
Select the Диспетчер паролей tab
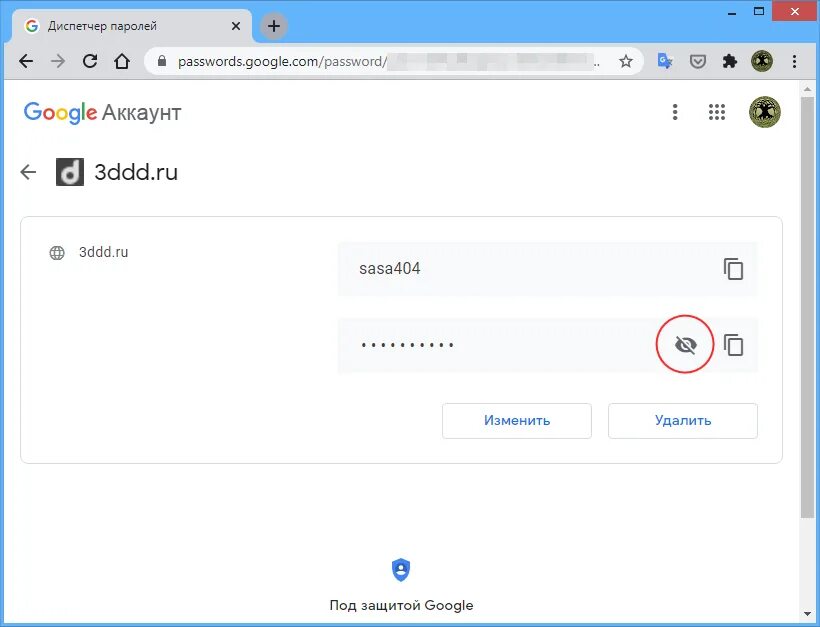coord(131,26)
